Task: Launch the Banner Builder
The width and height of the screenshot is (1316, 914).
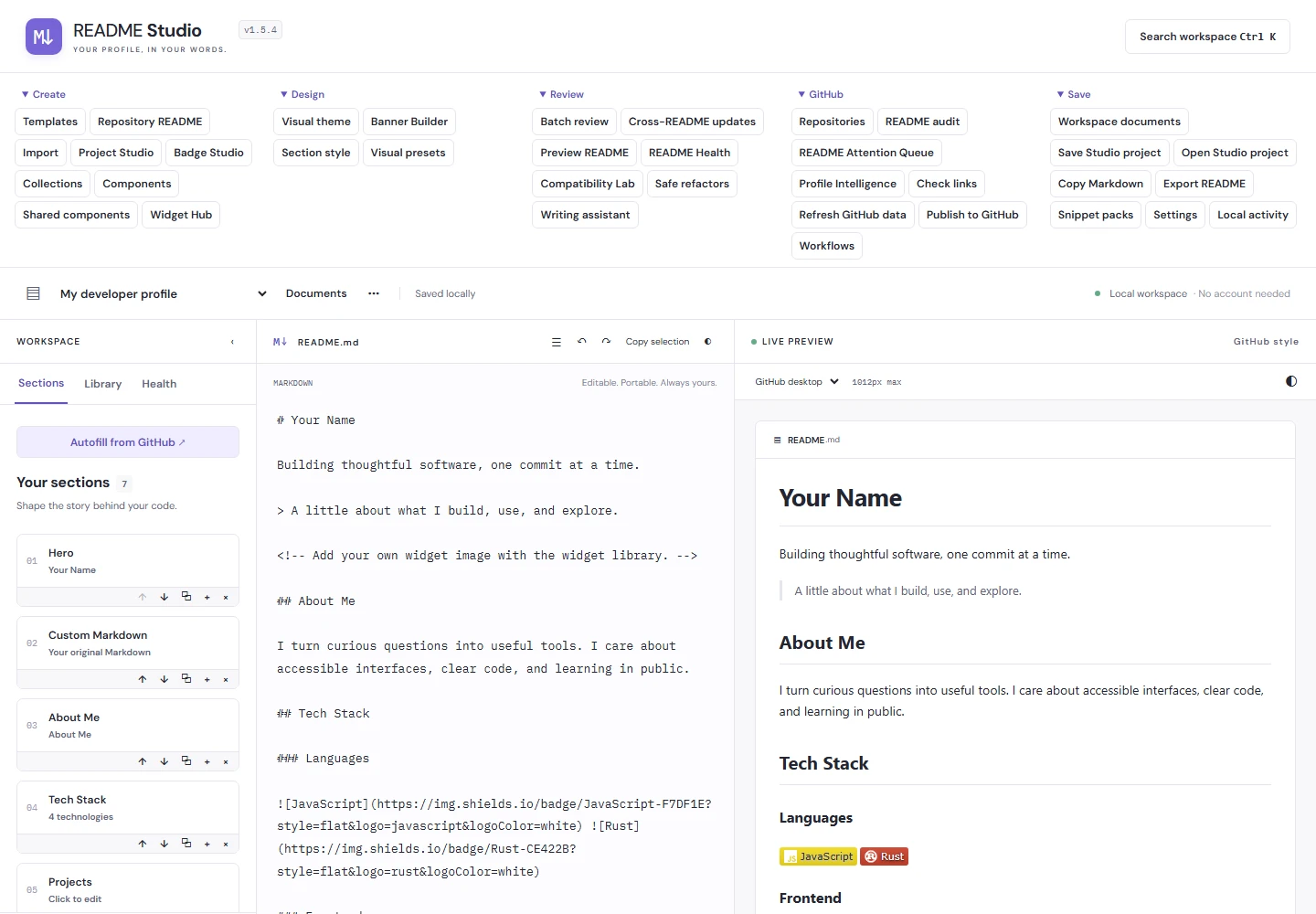Action: (409, 122)
